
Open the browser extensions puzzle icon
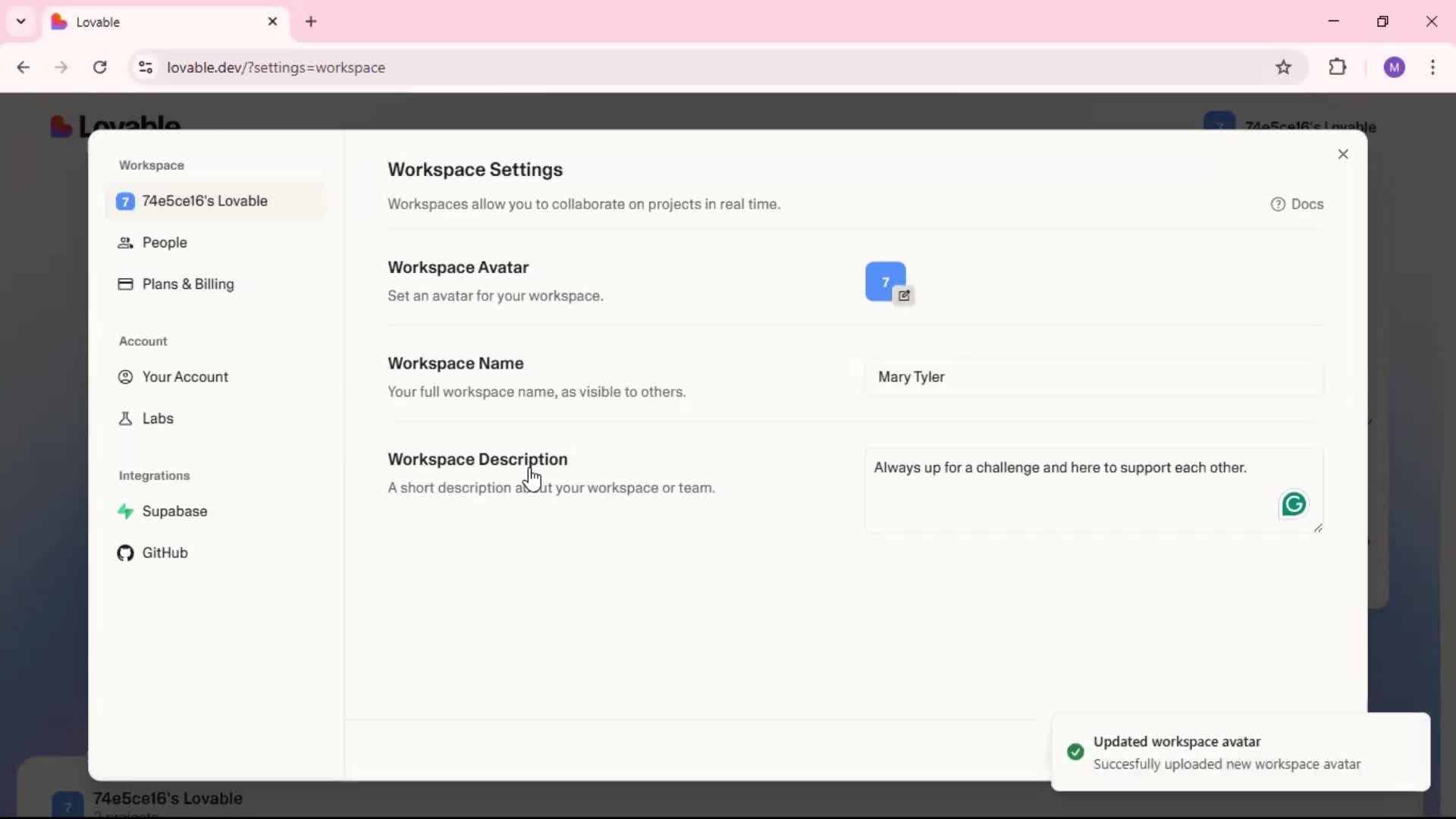click(1338, 67)
